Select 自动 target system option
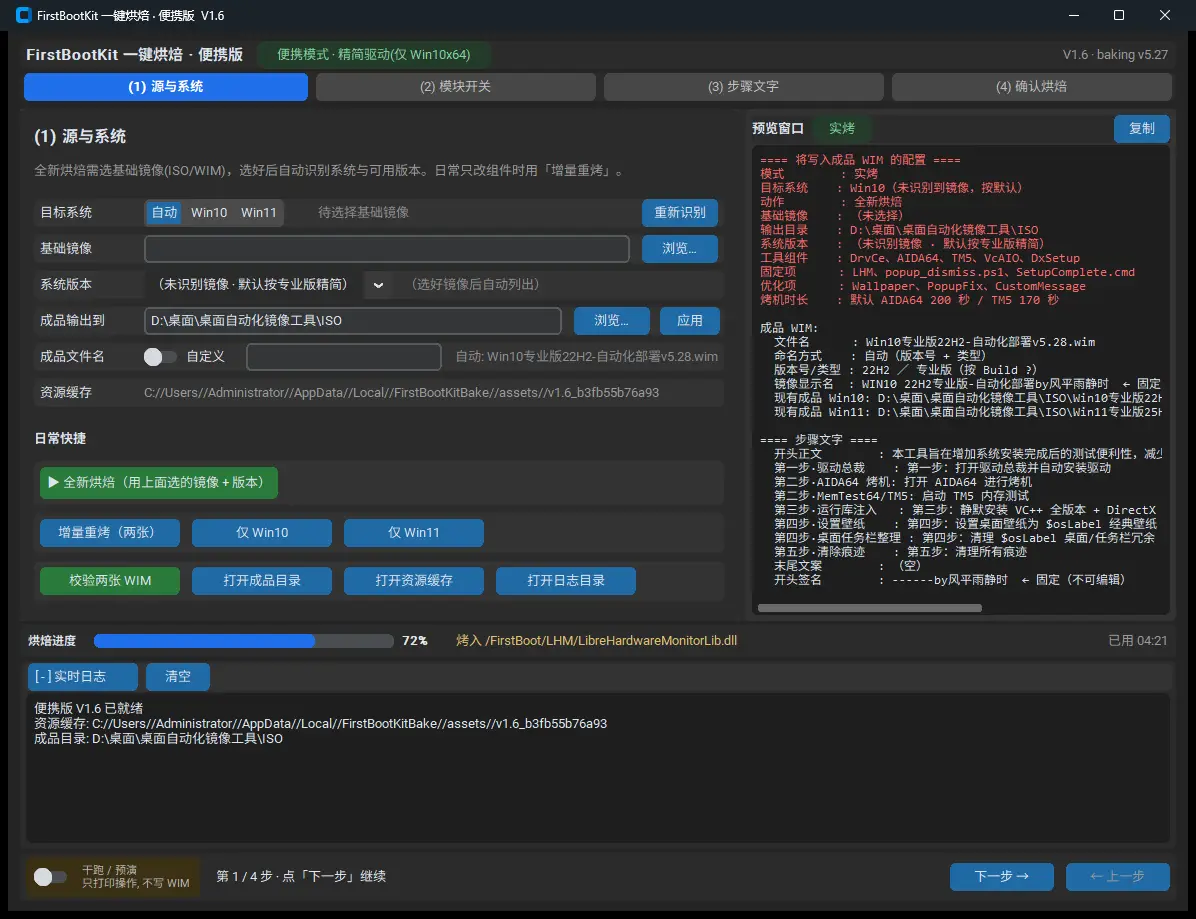This screenshot has width=1196, height=919. [x=164, y=212]
